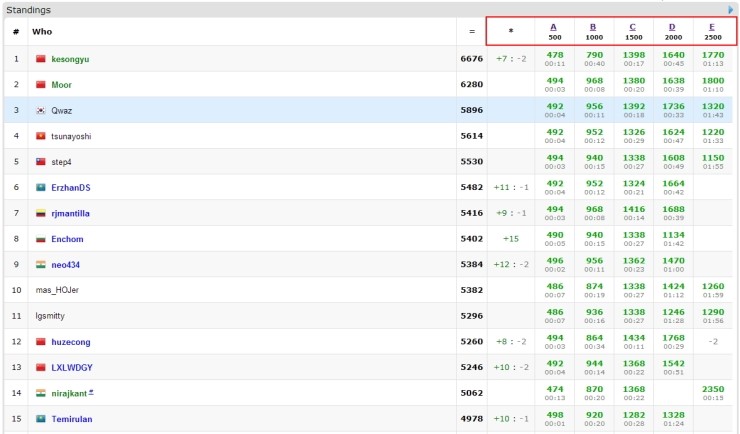
Task: Click South Korea flag next to Qwaz
Action: [x=41, y=110]
